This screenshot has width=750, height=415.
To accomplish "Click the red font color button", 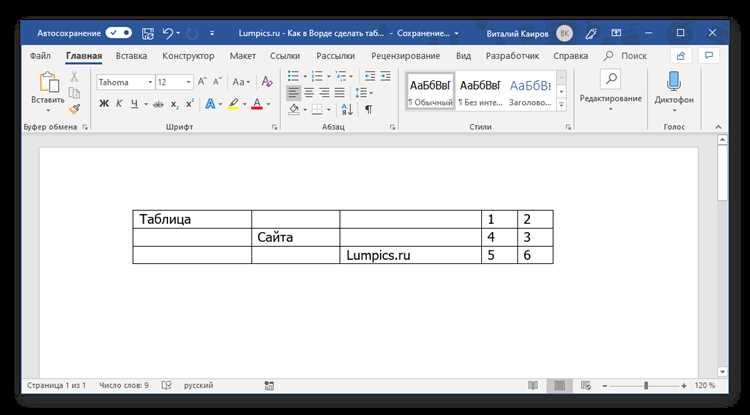I will (257, 104).
